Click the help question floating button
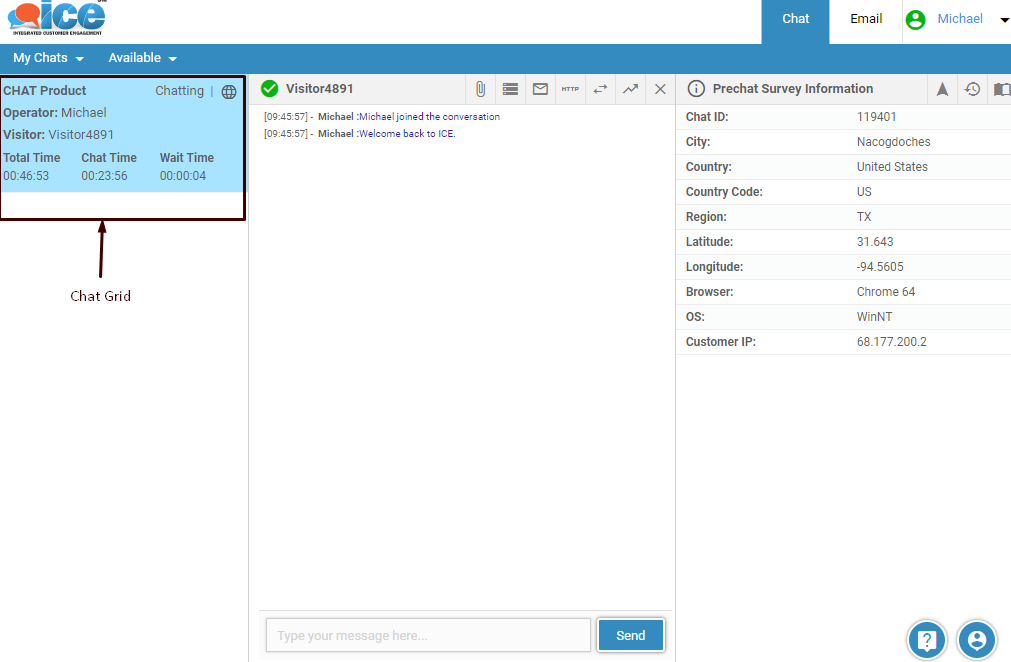The image size is (1011, 662). point(927,640)
